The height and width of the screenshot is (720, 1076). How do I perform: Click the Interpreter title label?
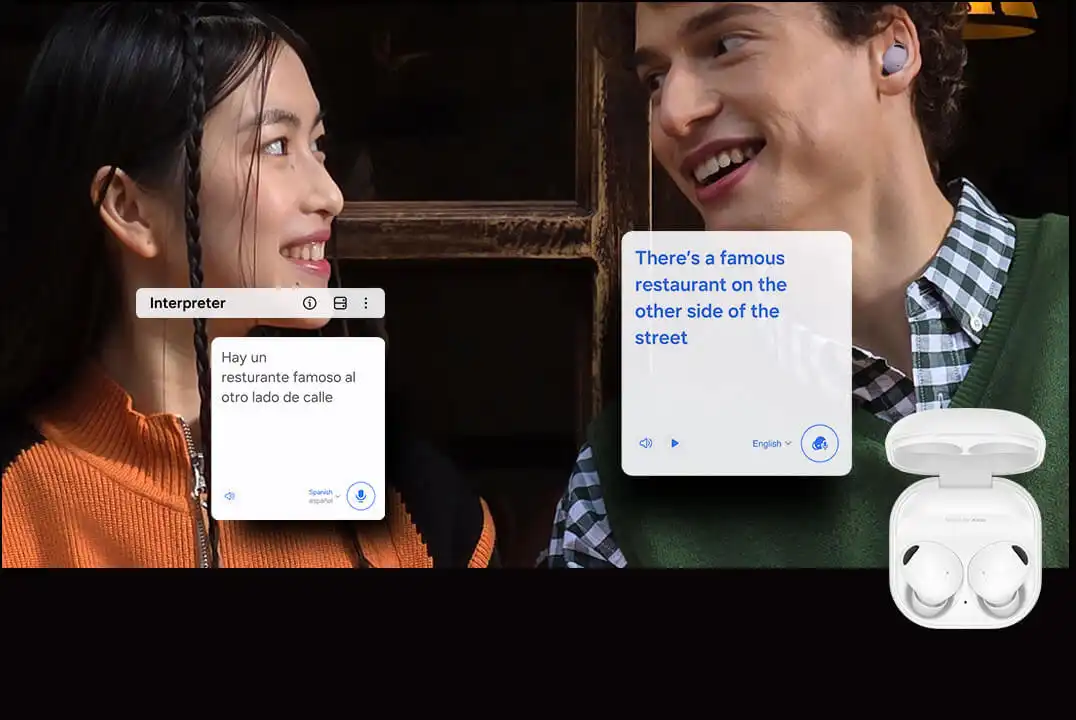coord(188,303)
